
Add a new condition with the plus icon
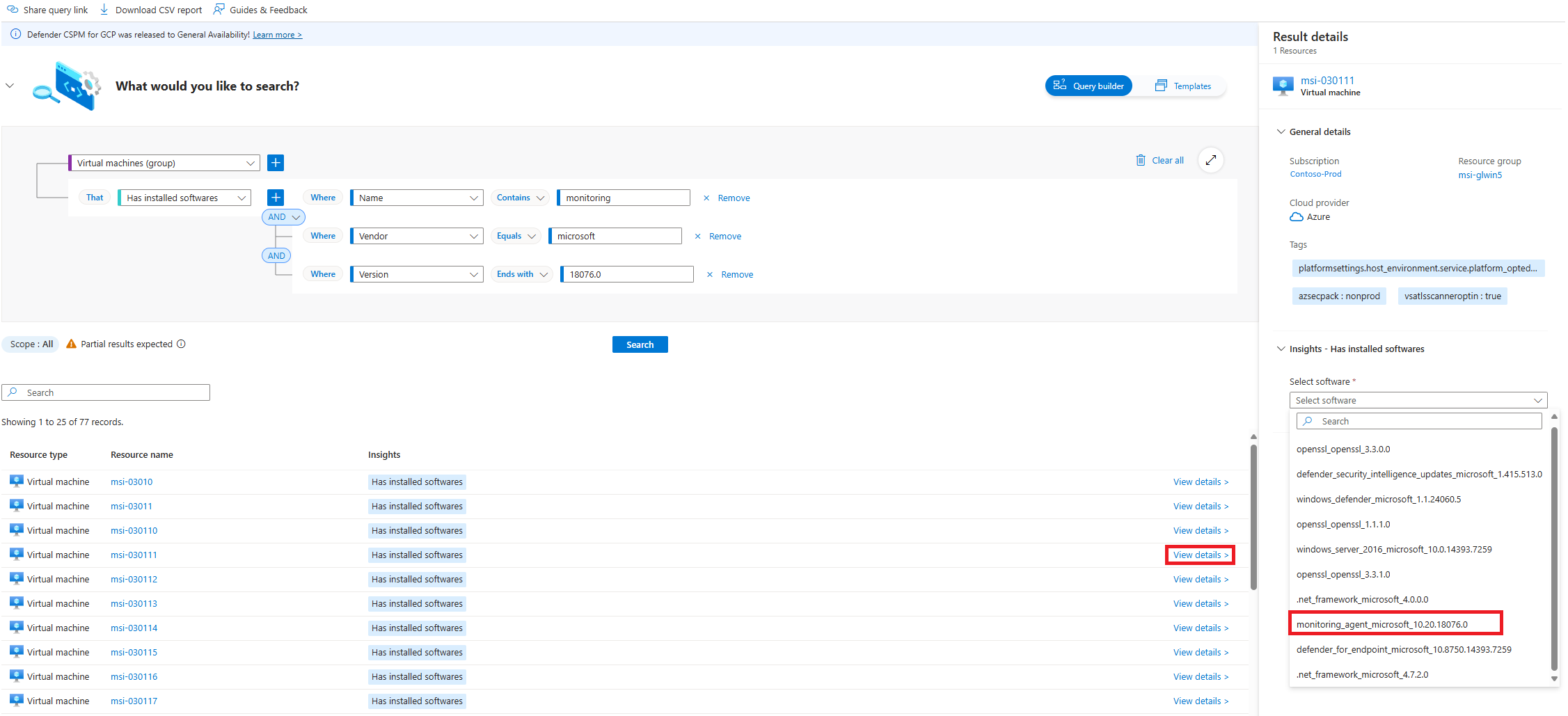click(276, 197)
